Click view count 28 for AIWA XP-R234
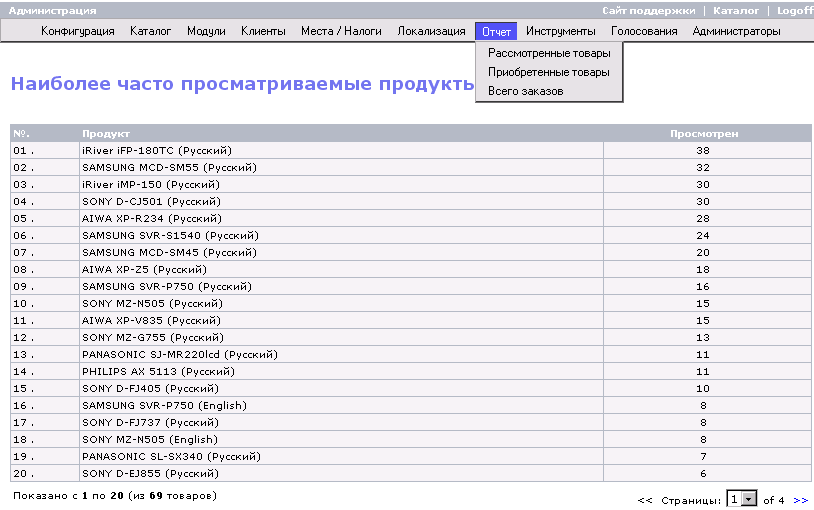This screenshot has width=814, height=510. pos(703,218)
